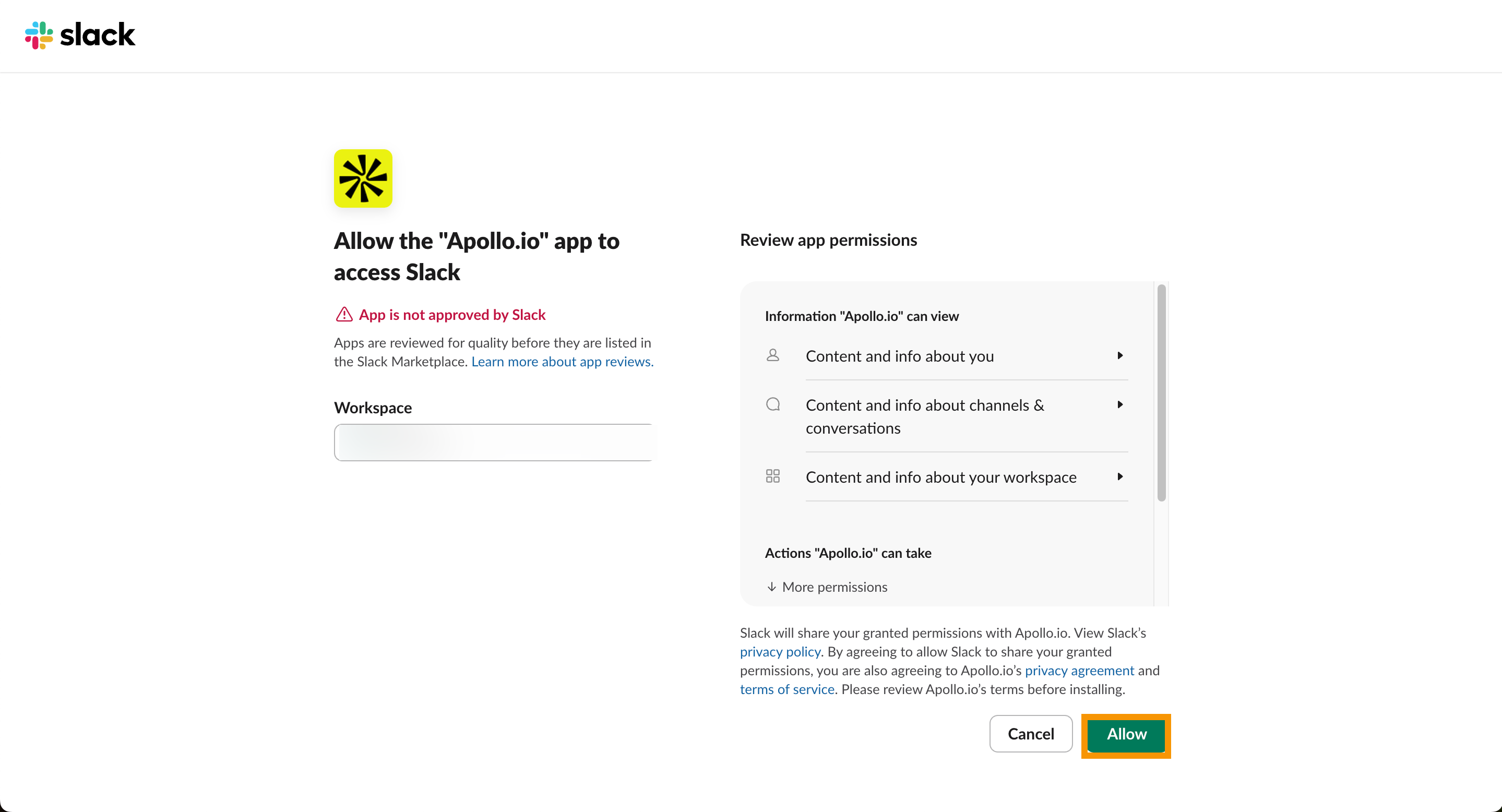Viewport: 1502px width, 812px height.
Task: Click the Slack logo in header
Action: click(80, 35)
